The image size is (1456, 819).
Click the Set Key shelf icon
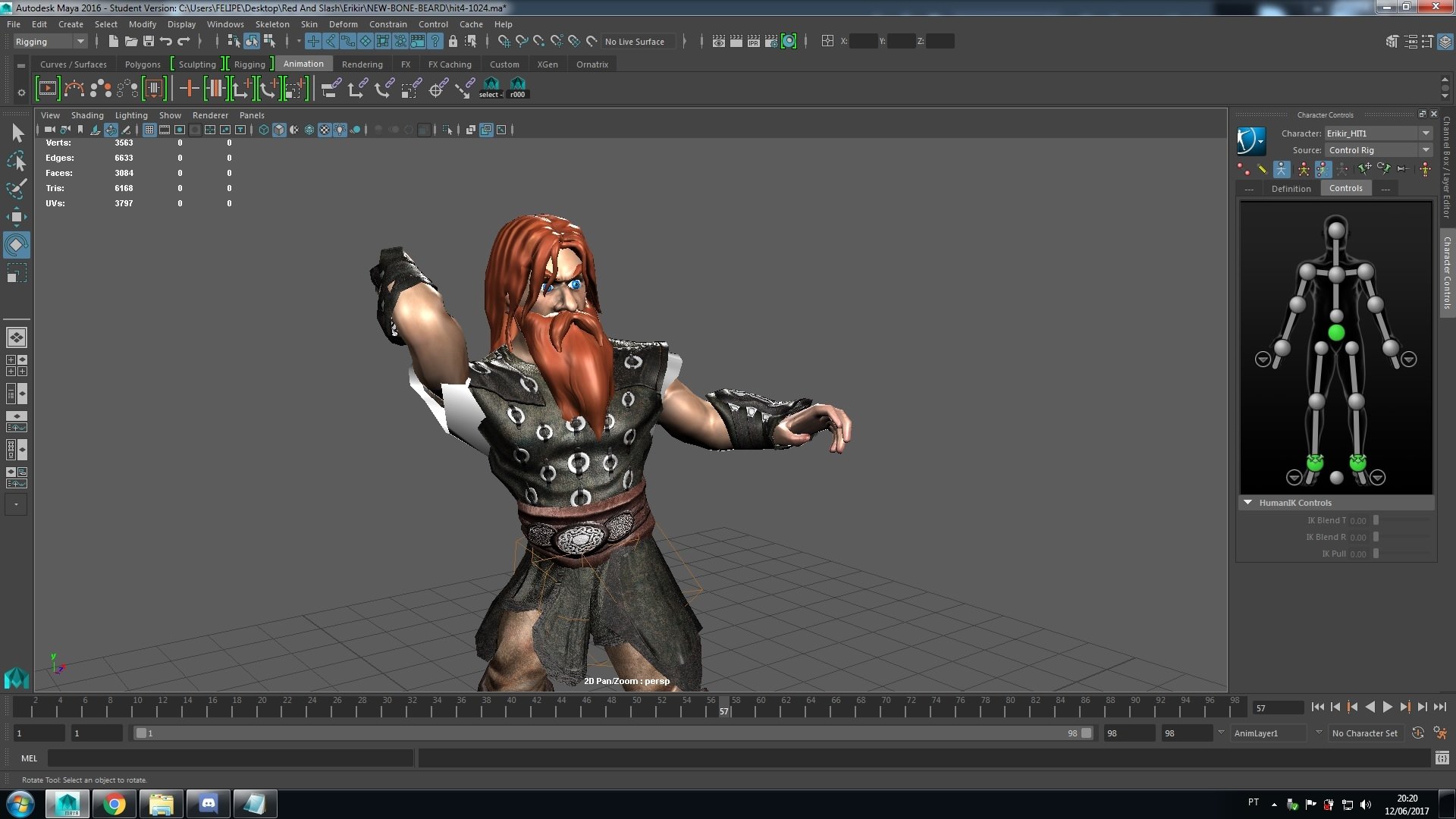[x=189, y=89]
